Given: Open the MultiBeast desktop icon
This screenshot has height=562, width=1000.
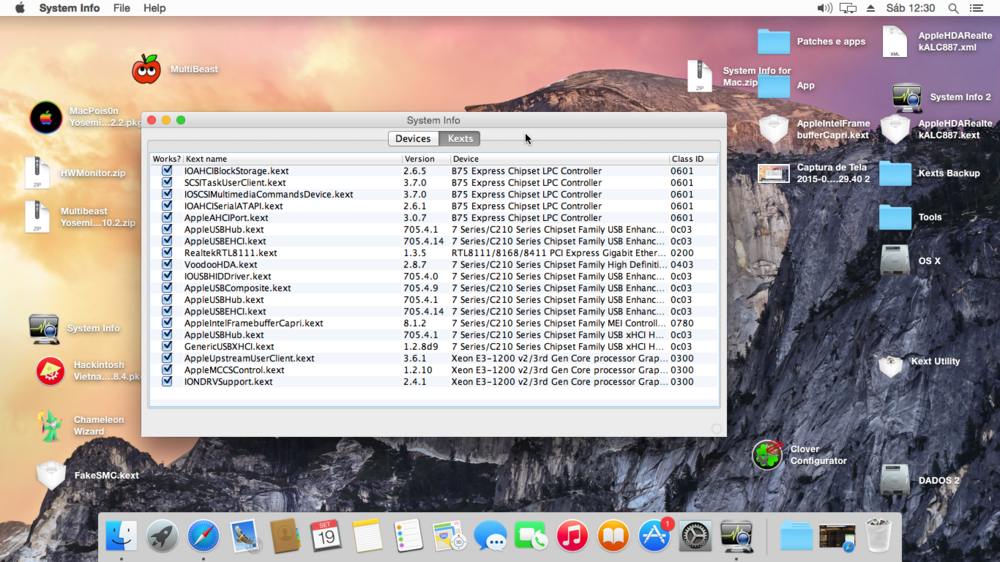Looking at the screenshot, I should point(146,69).
